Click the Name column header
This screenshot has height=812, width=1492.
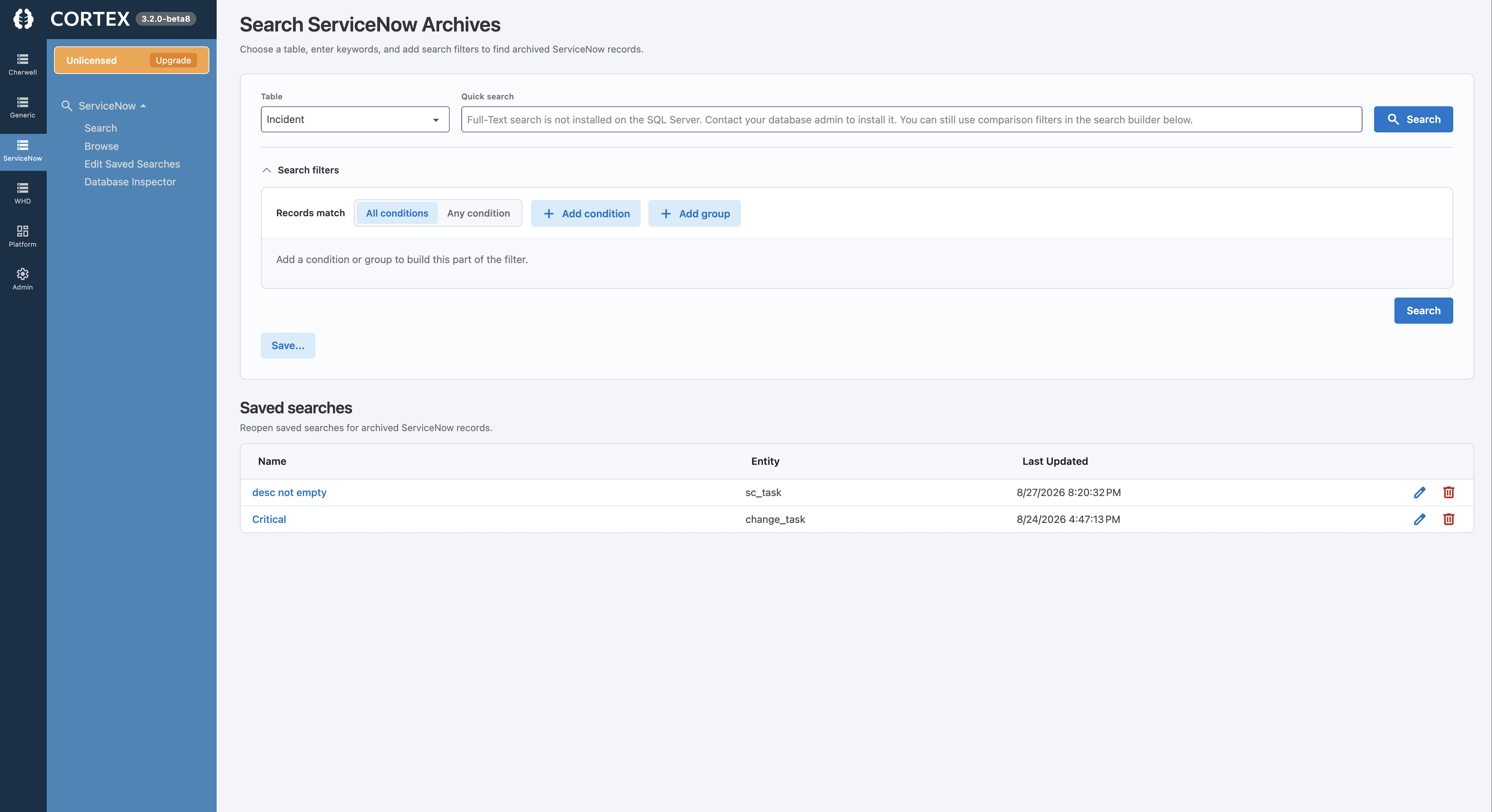pos(272,462)
